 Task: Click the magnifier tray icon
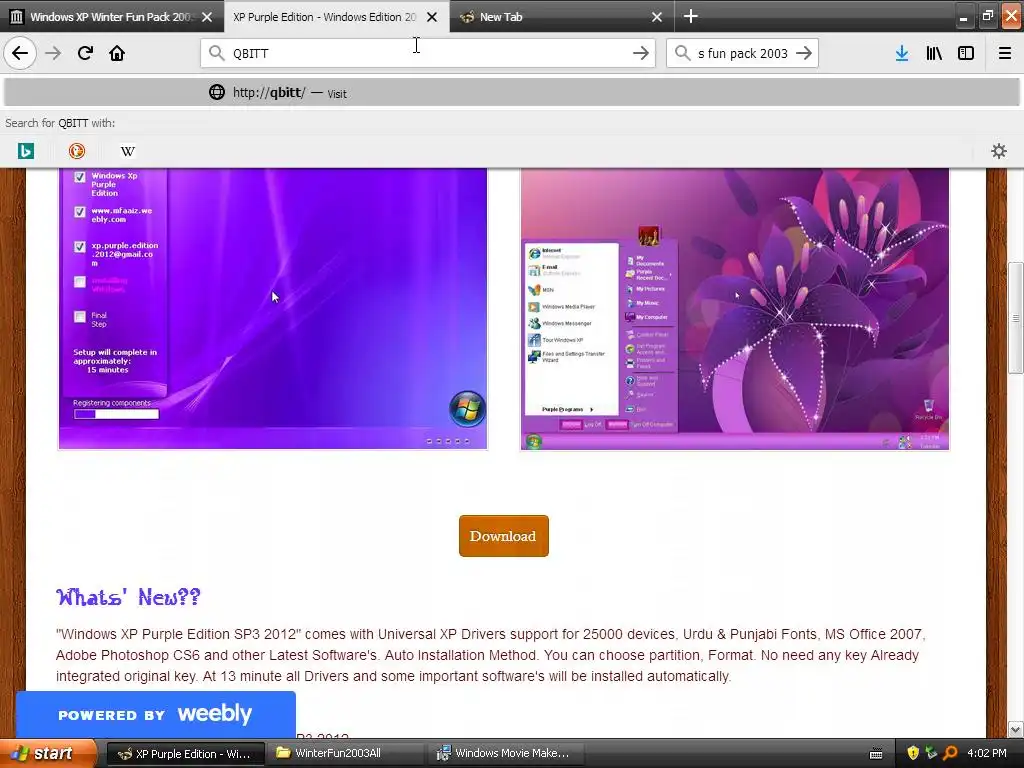point(950,753)
